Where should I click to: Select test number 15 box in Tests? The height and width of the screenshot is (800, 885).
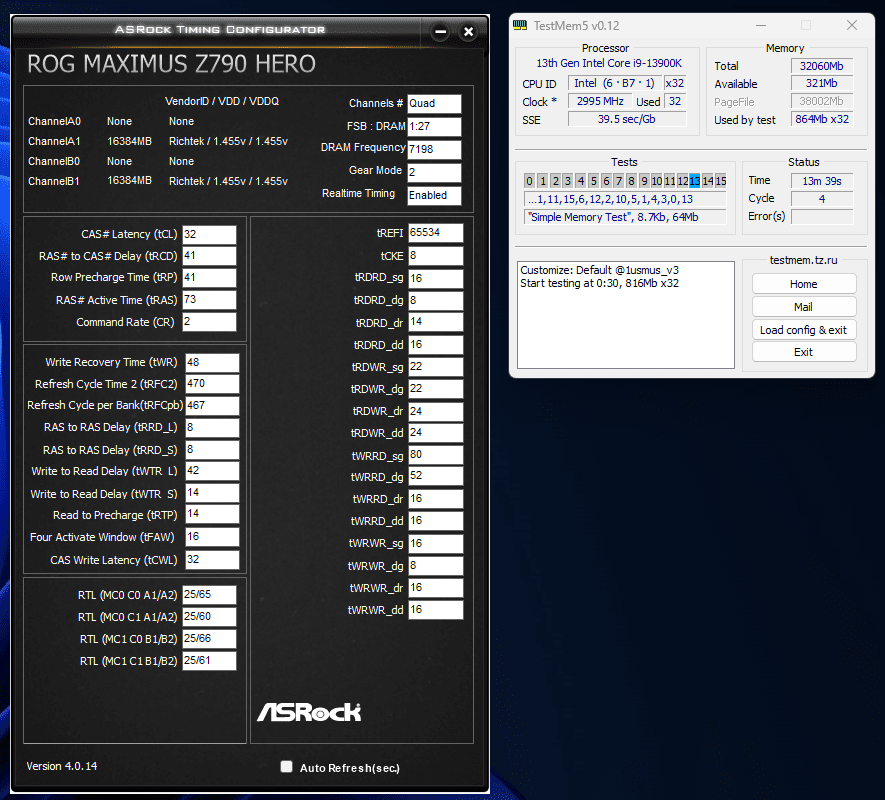click(721, 181)
